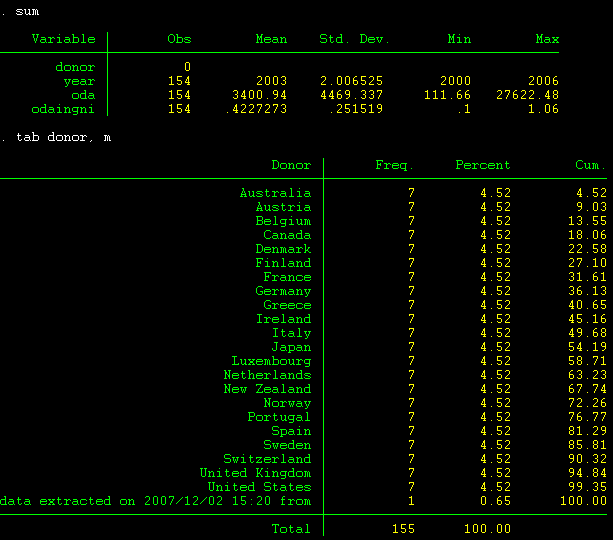613x540 pixels.
Task: Click the min value 111.66
Action: click(448, 95)
